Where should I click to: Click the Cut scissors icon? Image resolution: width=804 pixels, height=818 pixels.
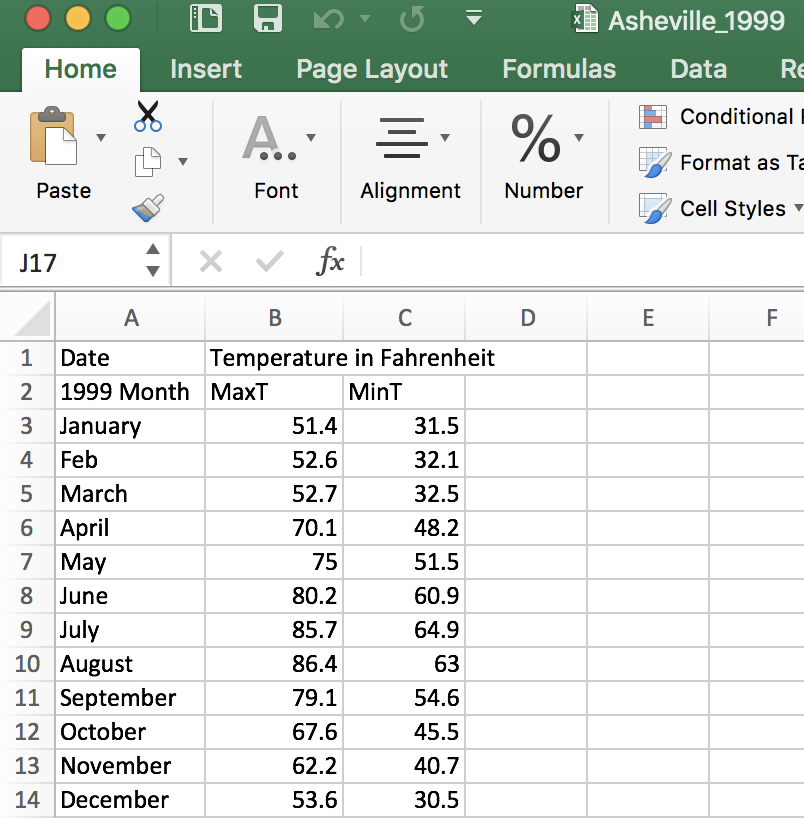pyautogui.click(x=148, y=116)
